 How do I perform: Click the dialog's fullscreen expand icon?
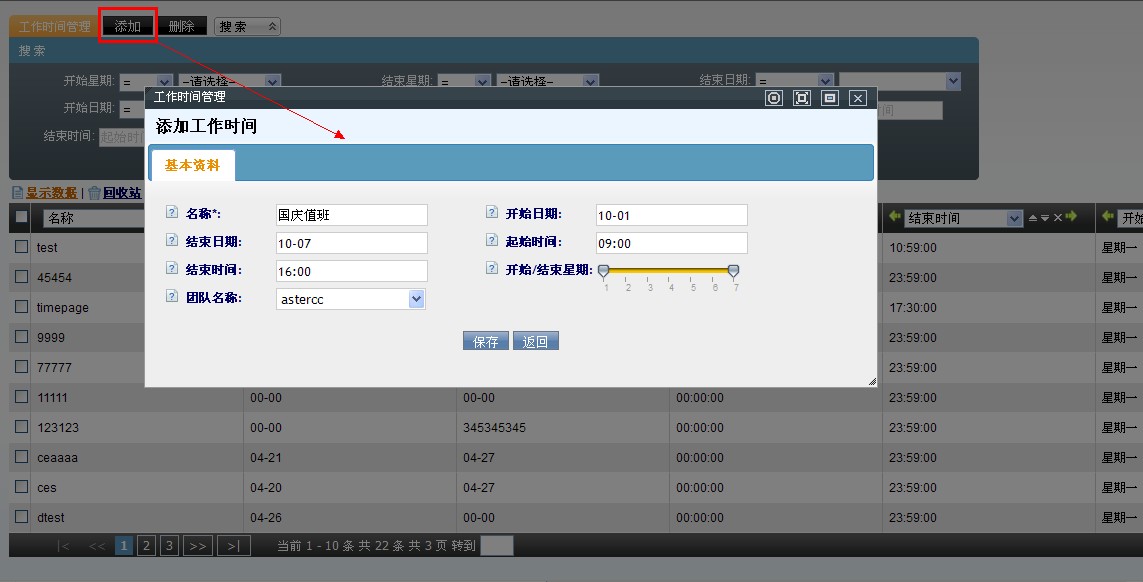point(801,98)
